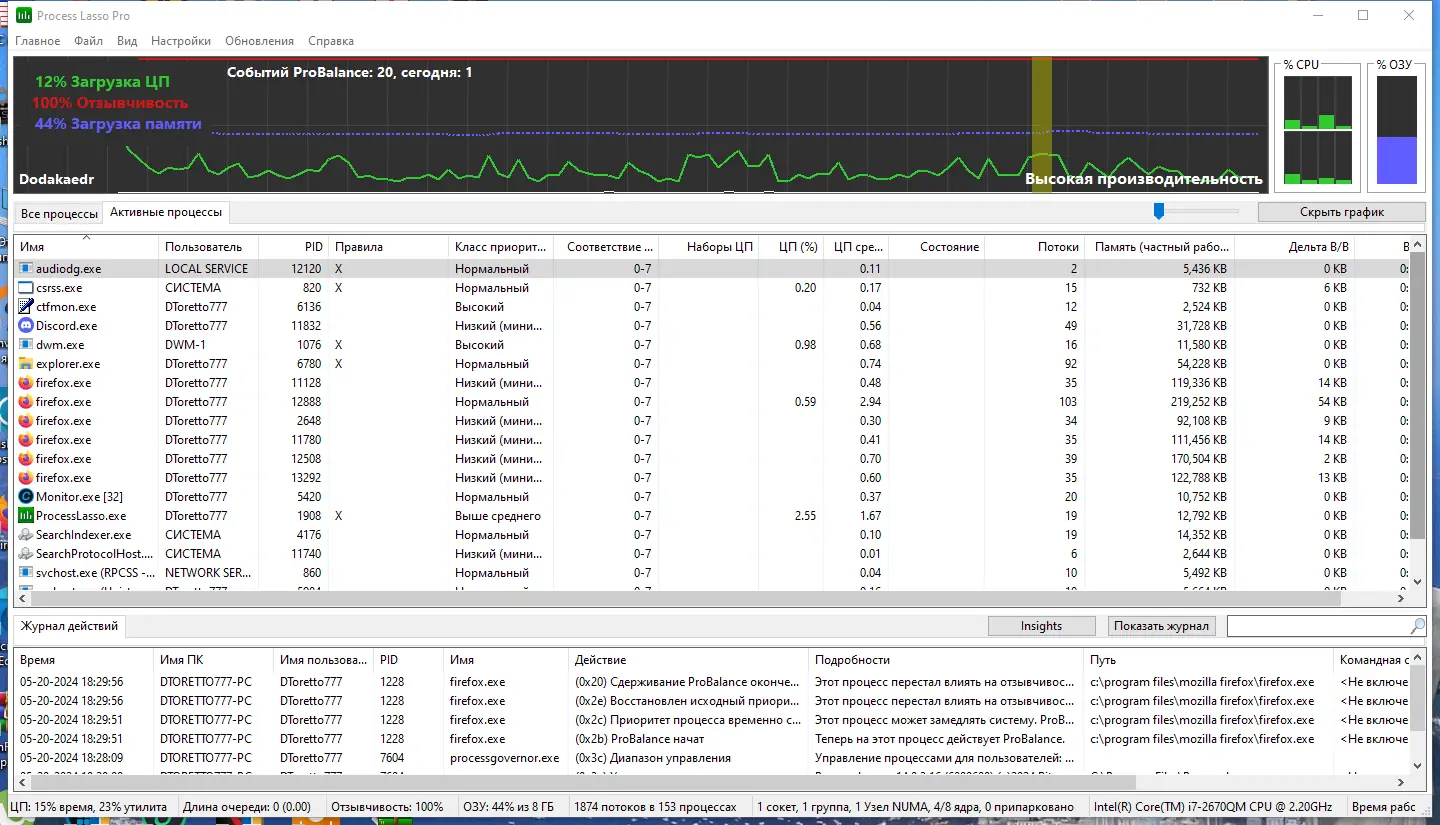Click the Скрыть график button
The image size is (1440, 825).
pos(1342,212)
